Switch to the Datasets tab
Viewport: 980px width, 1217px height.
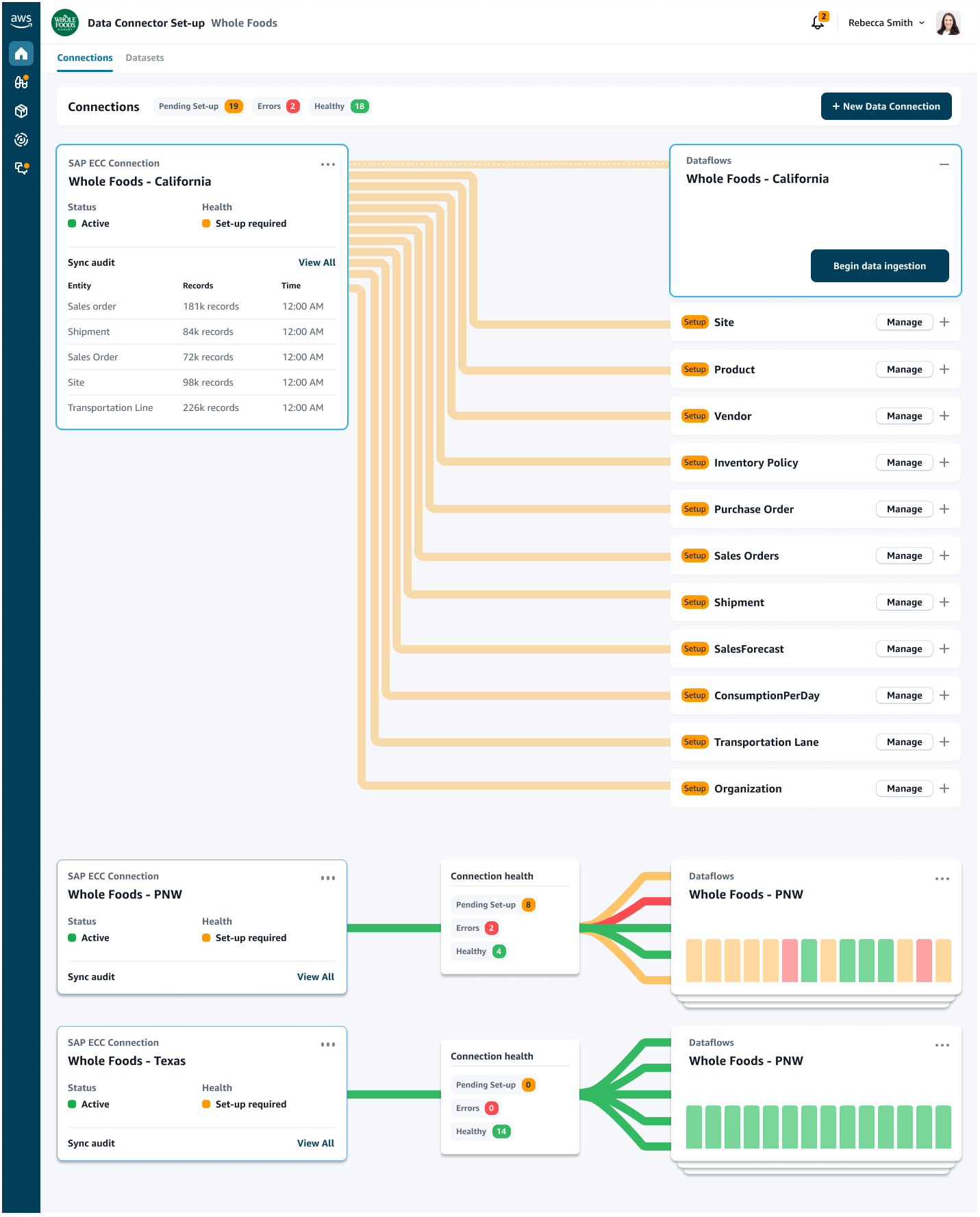coord(145,58)
